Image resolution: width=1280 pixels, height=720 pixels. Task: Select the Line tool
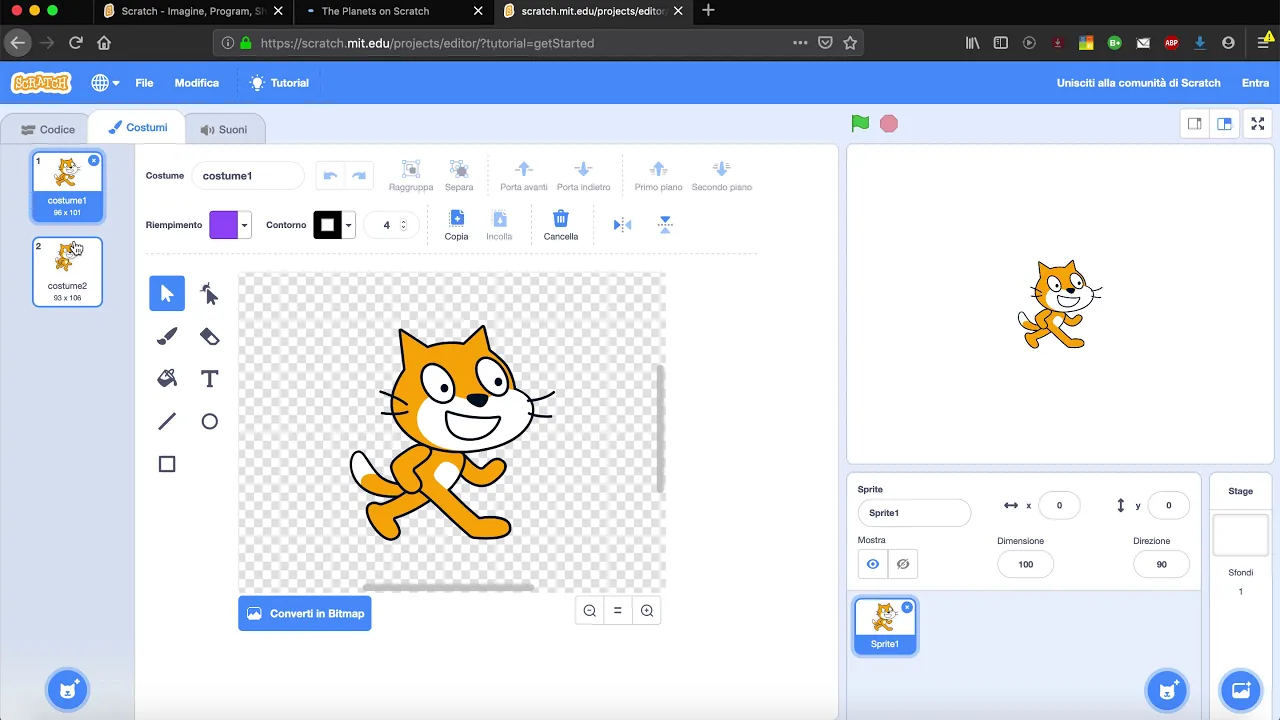coord(167,421)
